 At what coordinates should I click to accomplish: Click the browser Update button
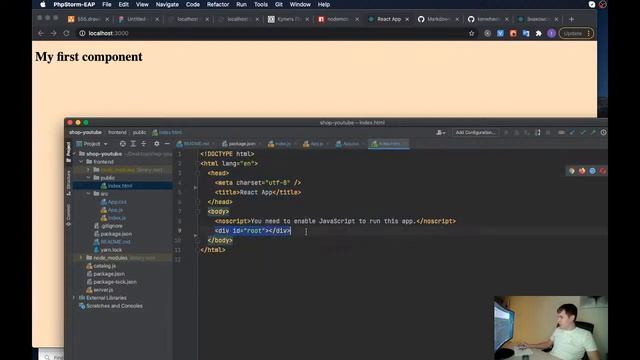click(x=576, y=33)
